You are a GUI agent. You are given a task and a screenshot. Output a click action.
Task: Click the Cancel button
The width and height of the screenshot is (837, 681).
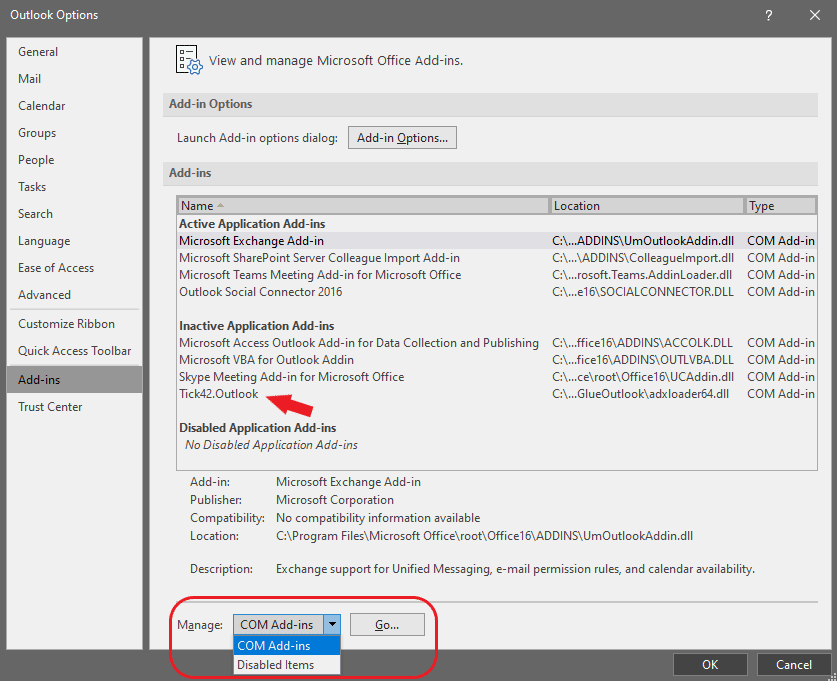[x=794, y=664]
